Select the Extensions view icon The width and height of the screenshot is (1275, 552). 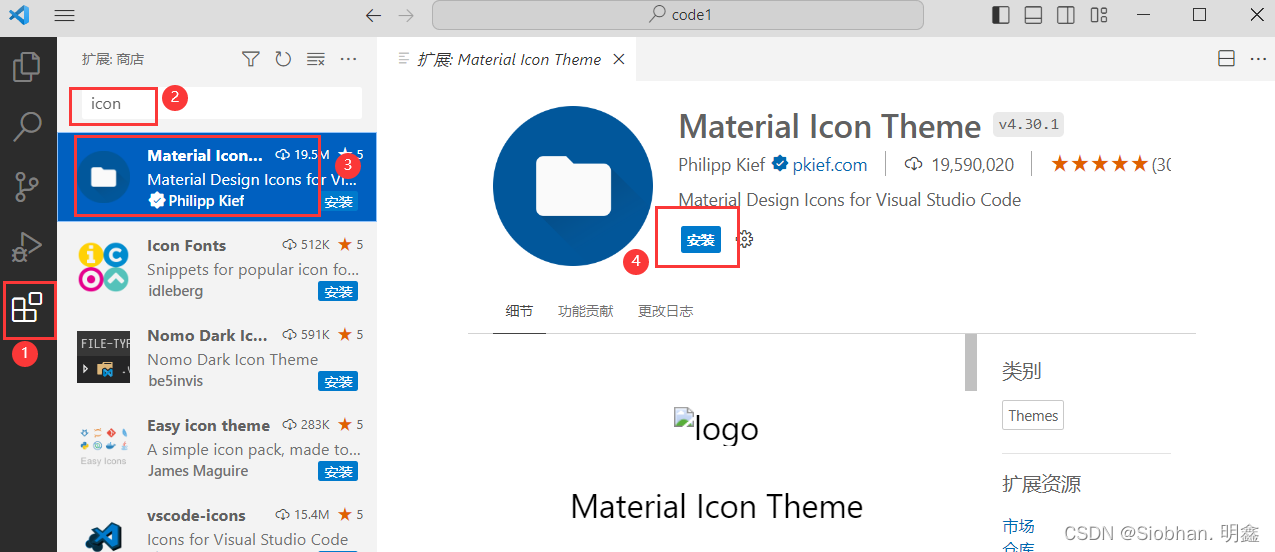click(27, 308)
